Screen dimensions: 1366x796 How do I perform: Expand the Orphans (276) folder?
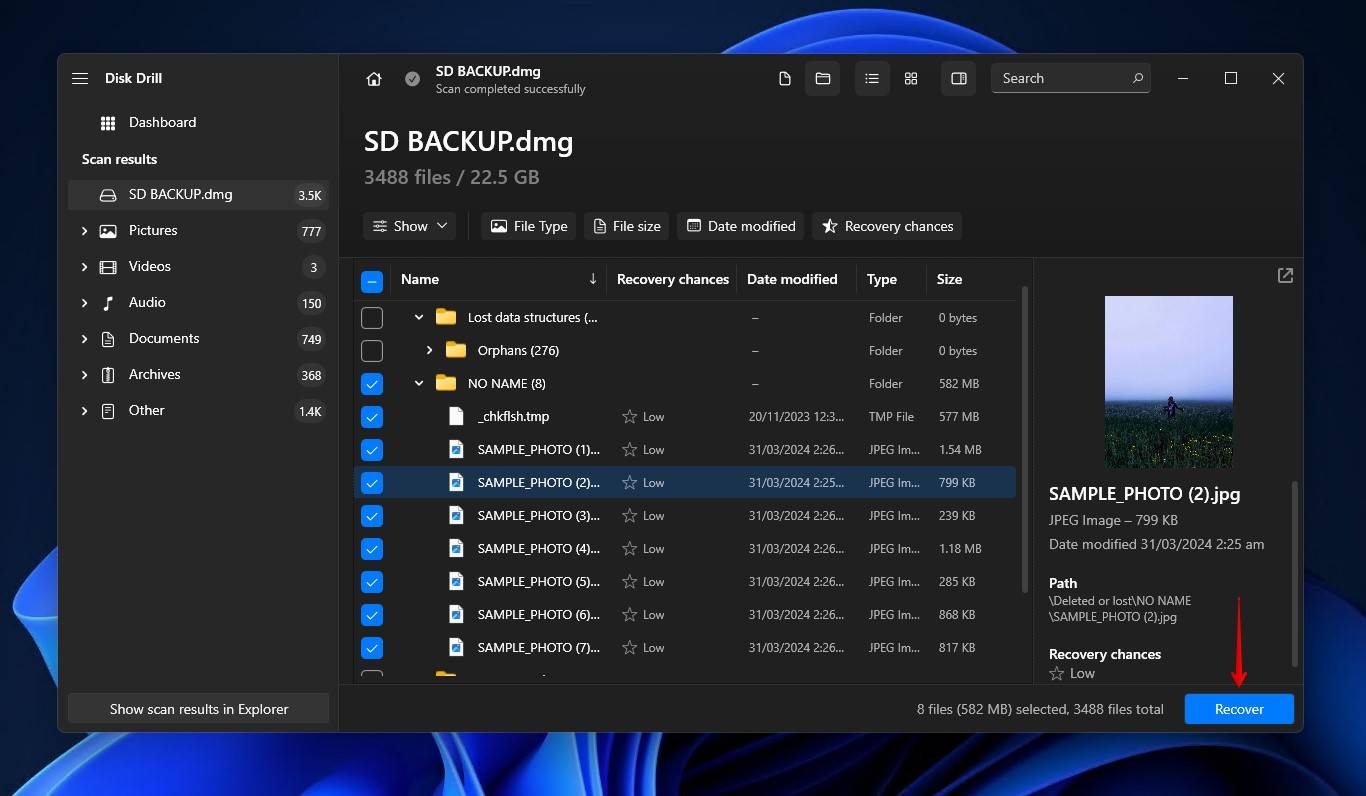(429, 350)
